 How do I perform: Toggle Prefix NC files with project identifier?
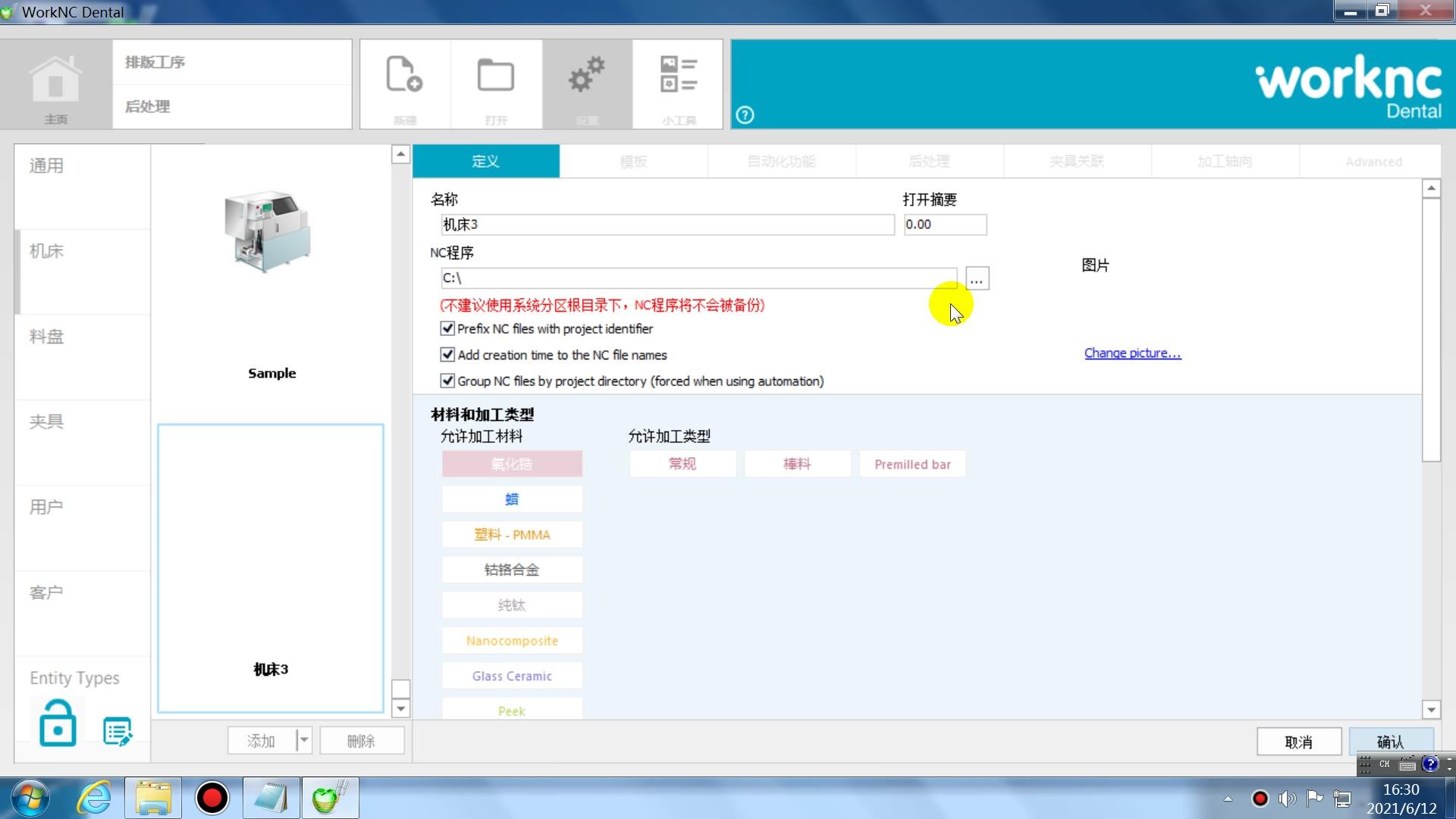tap(447, 328)
